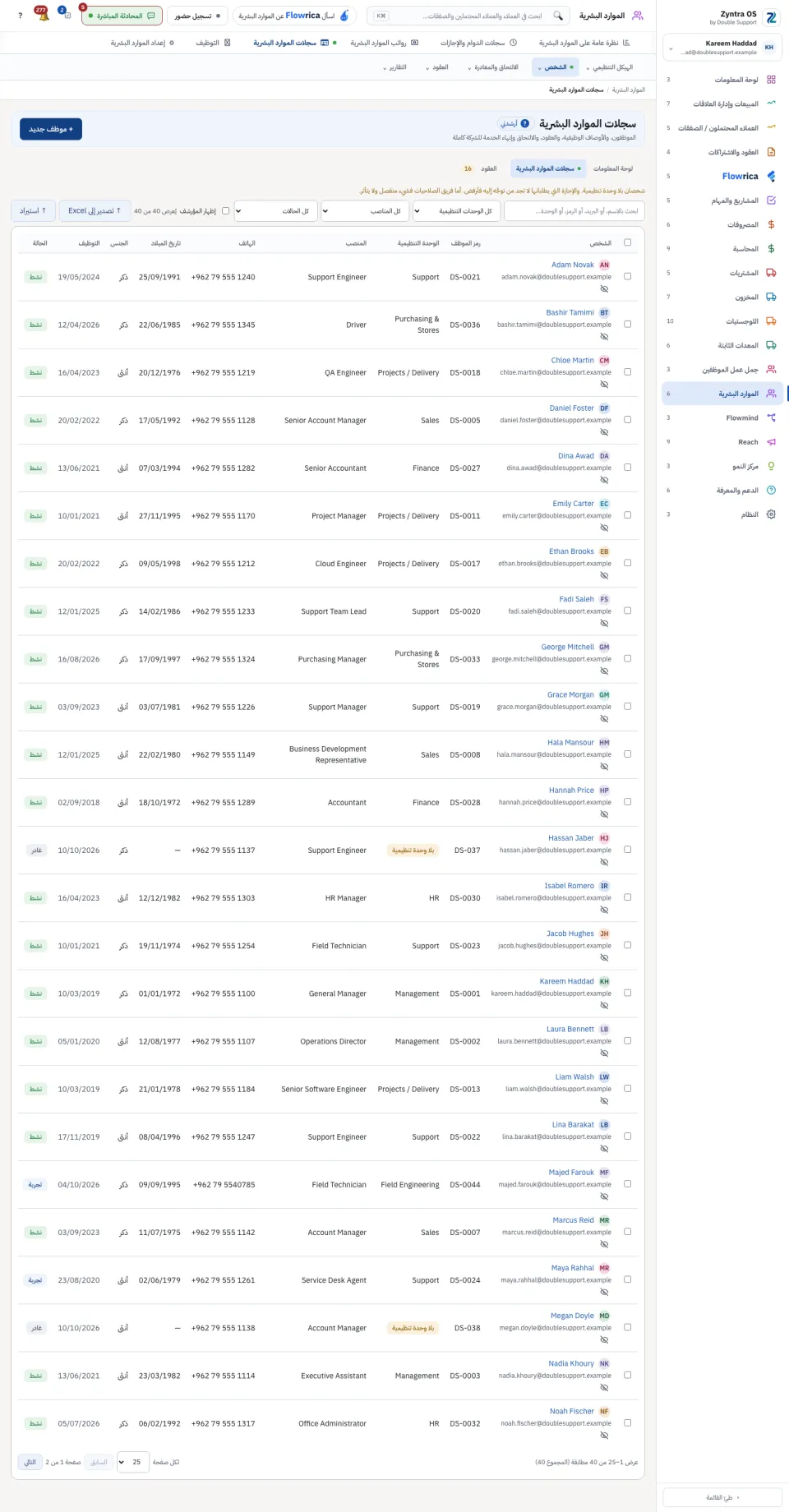Open المحاسبة module in the sidebar
The image size is (789, 1512).
(x=722, y=248)
